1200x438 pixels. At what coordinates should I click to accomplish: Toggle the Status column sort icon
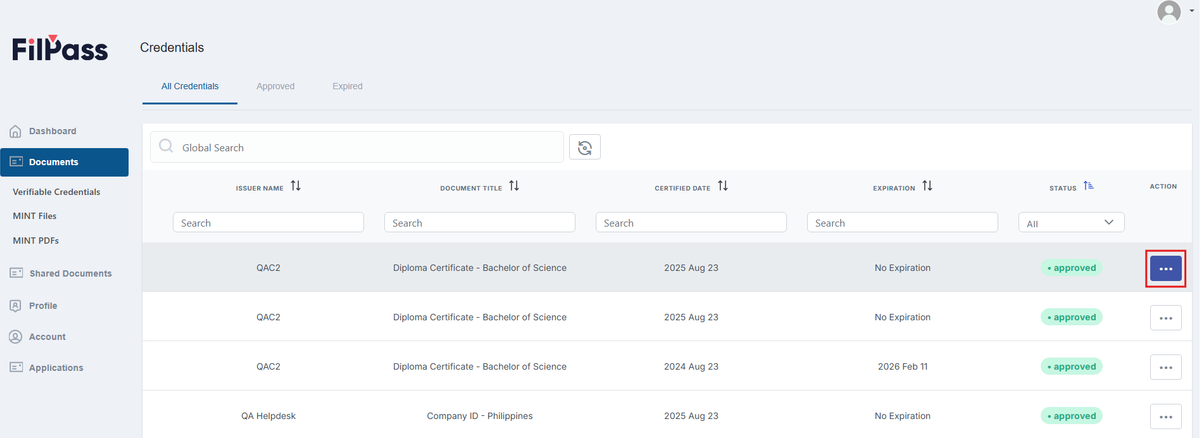1089,186
